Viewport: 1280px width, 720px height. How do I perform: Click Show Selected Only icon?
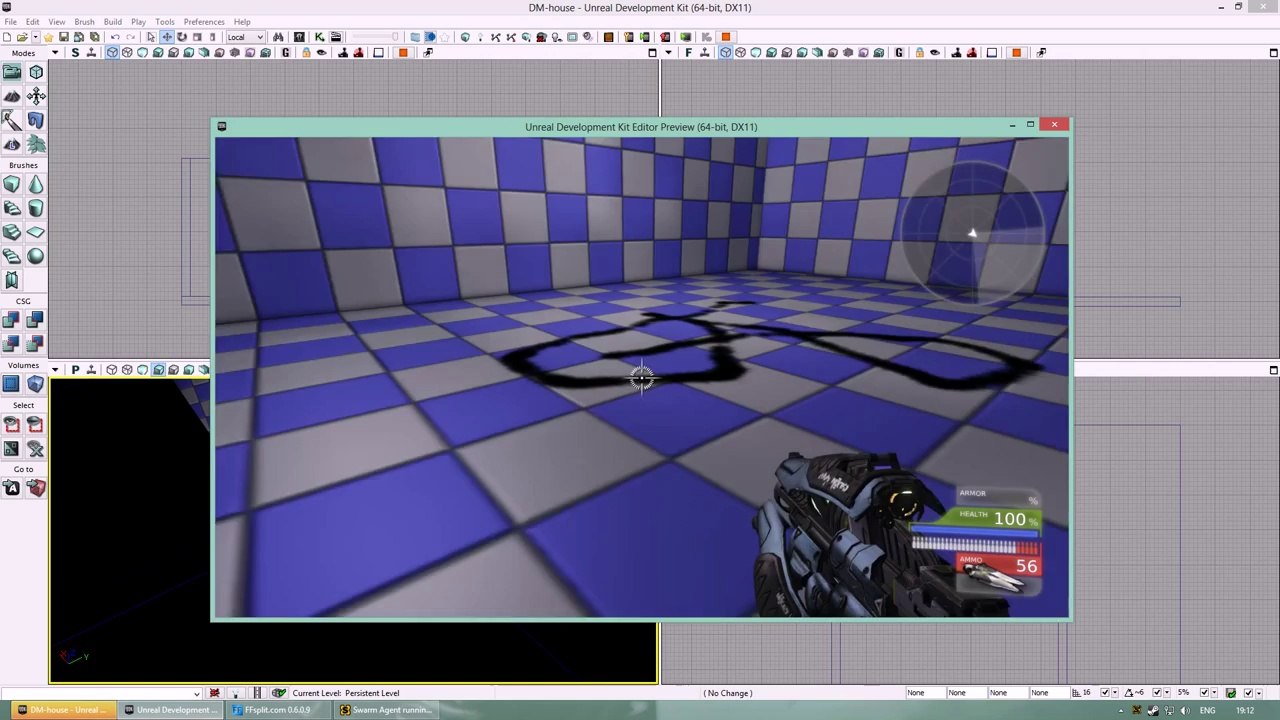coord(12,424)
